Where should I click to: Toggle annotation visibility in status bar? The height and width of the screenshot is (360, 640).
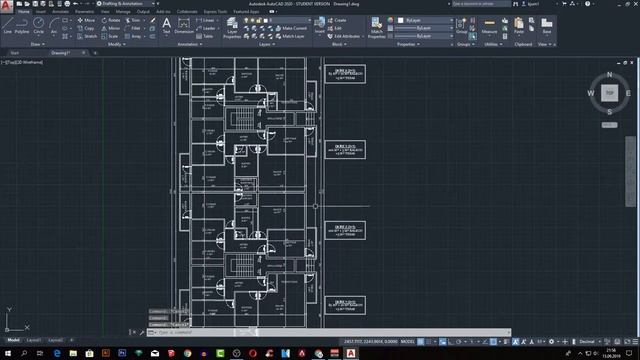[x=516, y=342]
